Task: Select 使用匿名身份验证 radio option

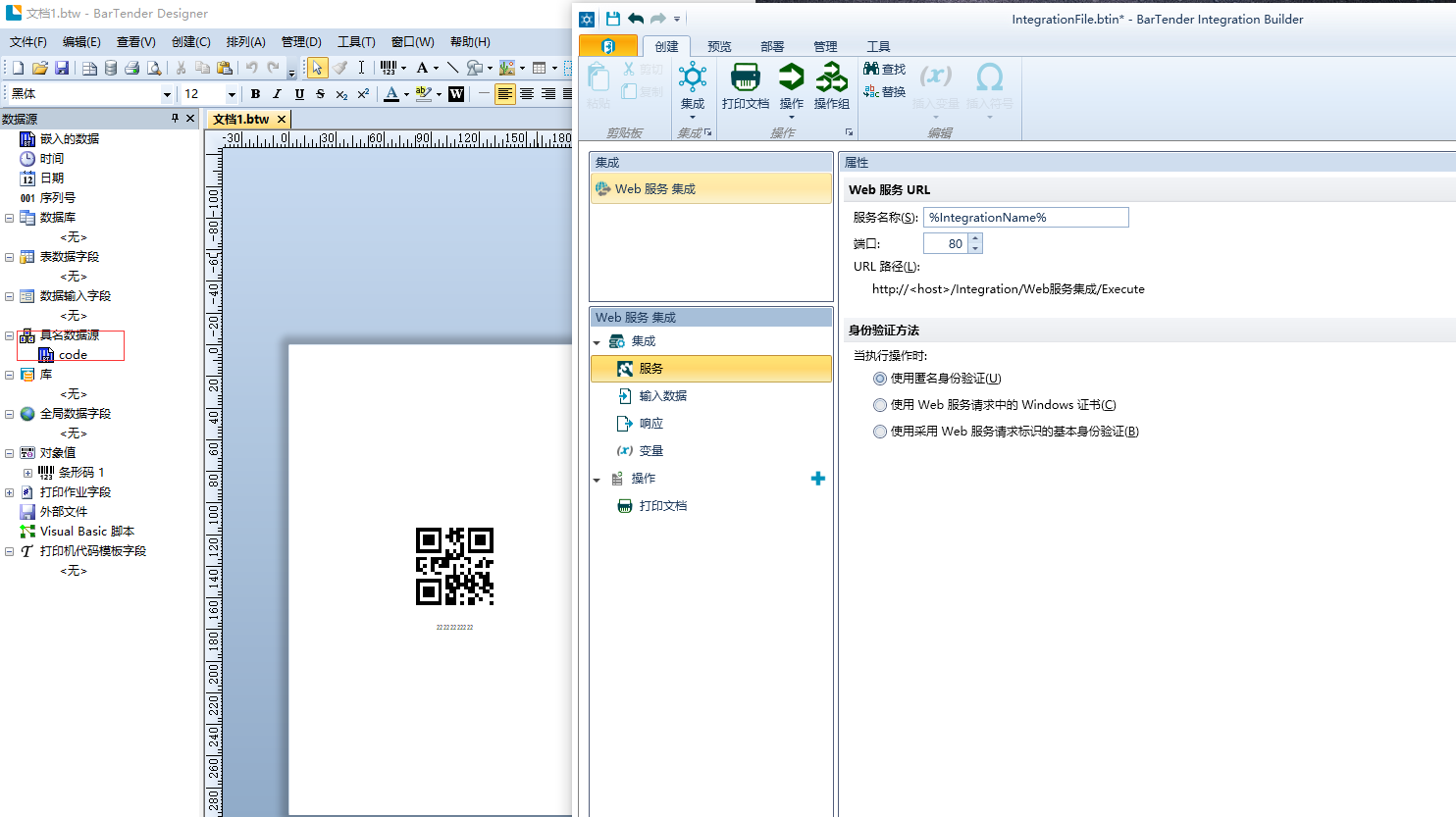Action: 880,379
